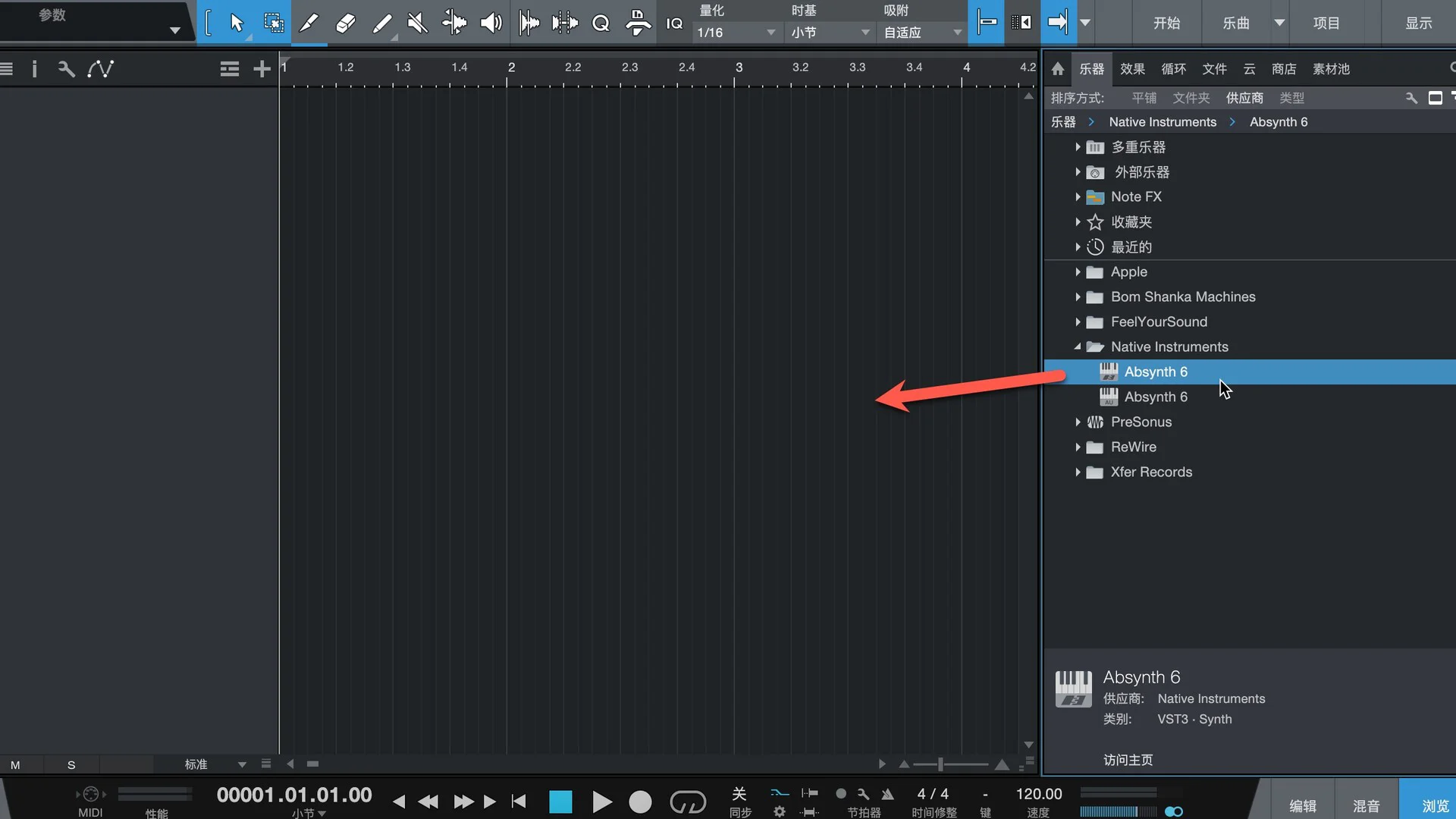The image size is (1456, 819).
Task: Switch to the 效果 browser tab
Action: [1132, 69]
